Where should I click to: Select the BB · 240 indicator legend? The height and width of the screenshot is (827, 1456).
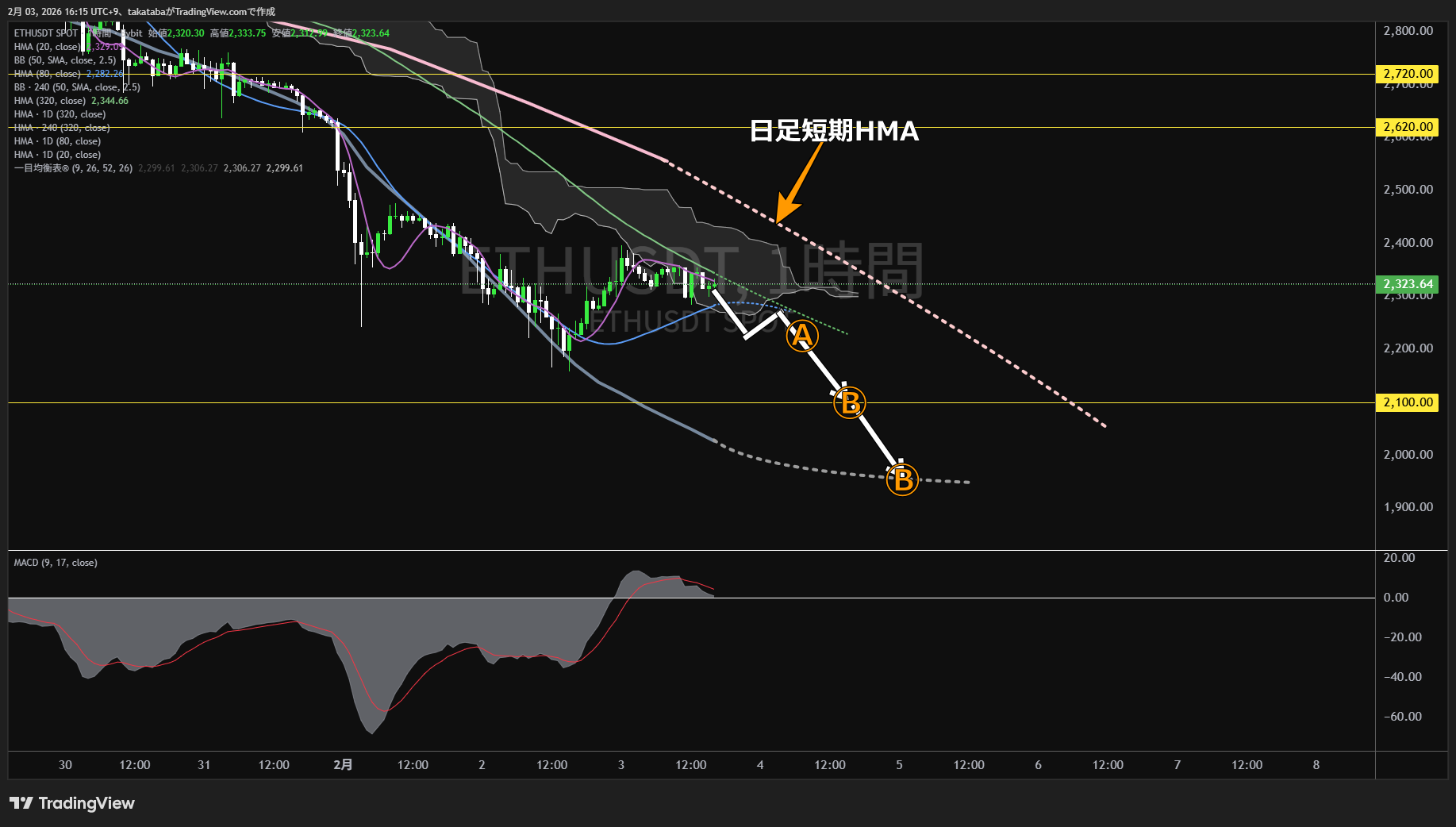pyautogui.click(x=77, y=87)
